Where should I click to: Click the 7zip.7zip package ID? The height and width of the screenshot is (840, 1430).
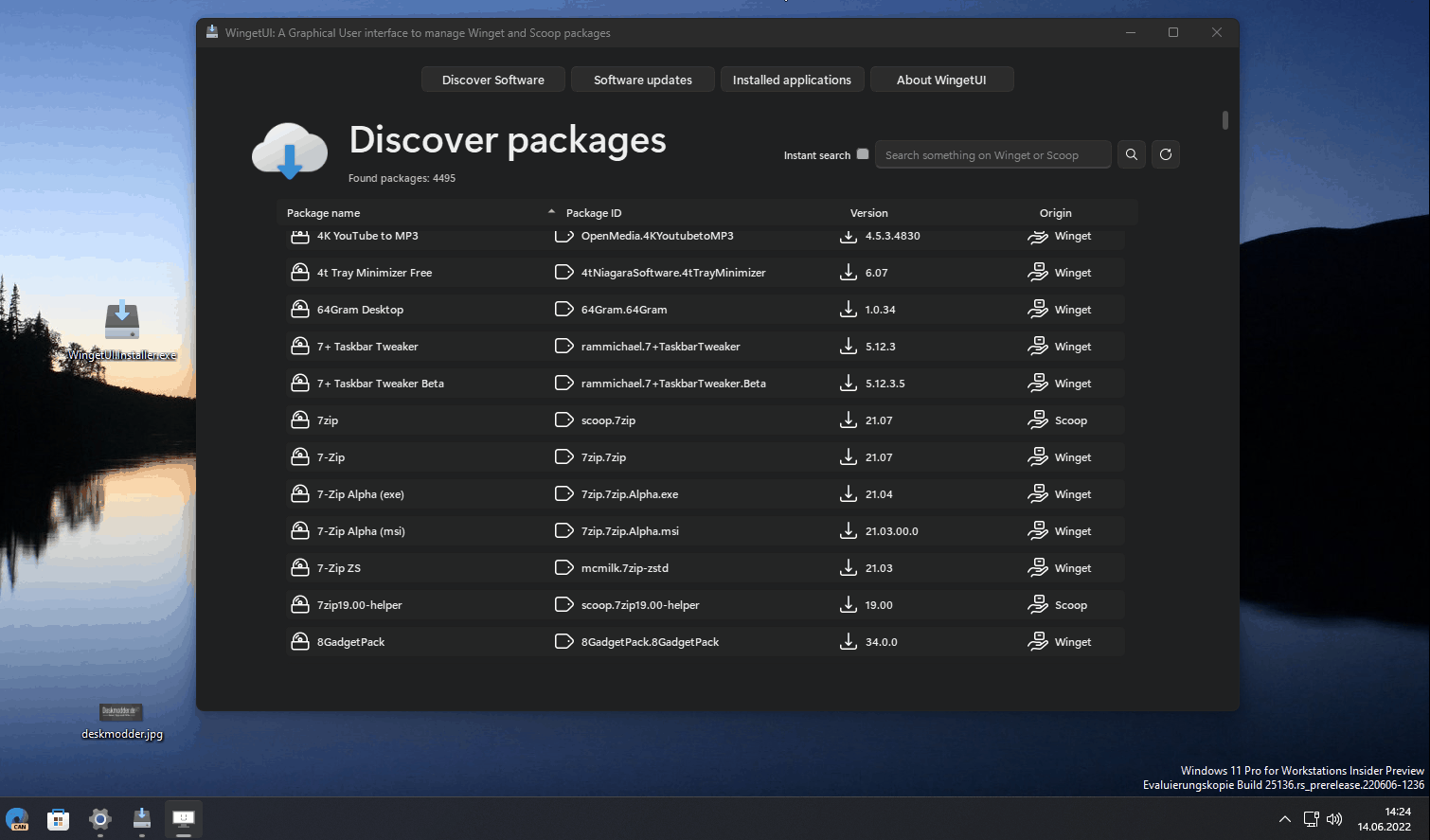(x=603, y=457)
